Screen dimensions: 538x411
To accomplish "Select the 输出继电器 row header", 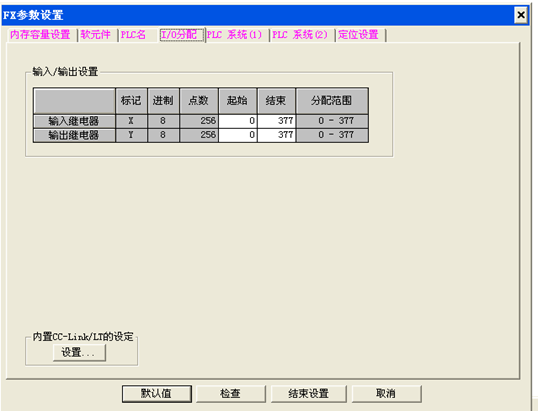I will pyautogui.click(x=74, y=135).
